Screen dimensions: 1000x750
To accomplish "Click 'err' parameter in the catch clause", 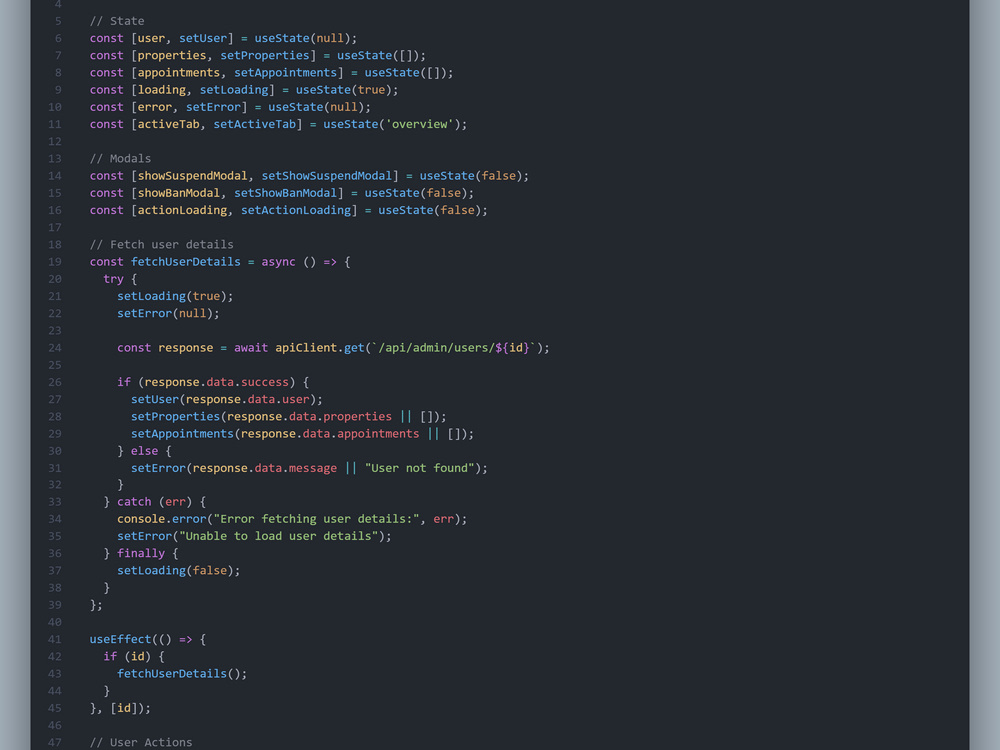I will pyautogui.click(x=175, y=503).
